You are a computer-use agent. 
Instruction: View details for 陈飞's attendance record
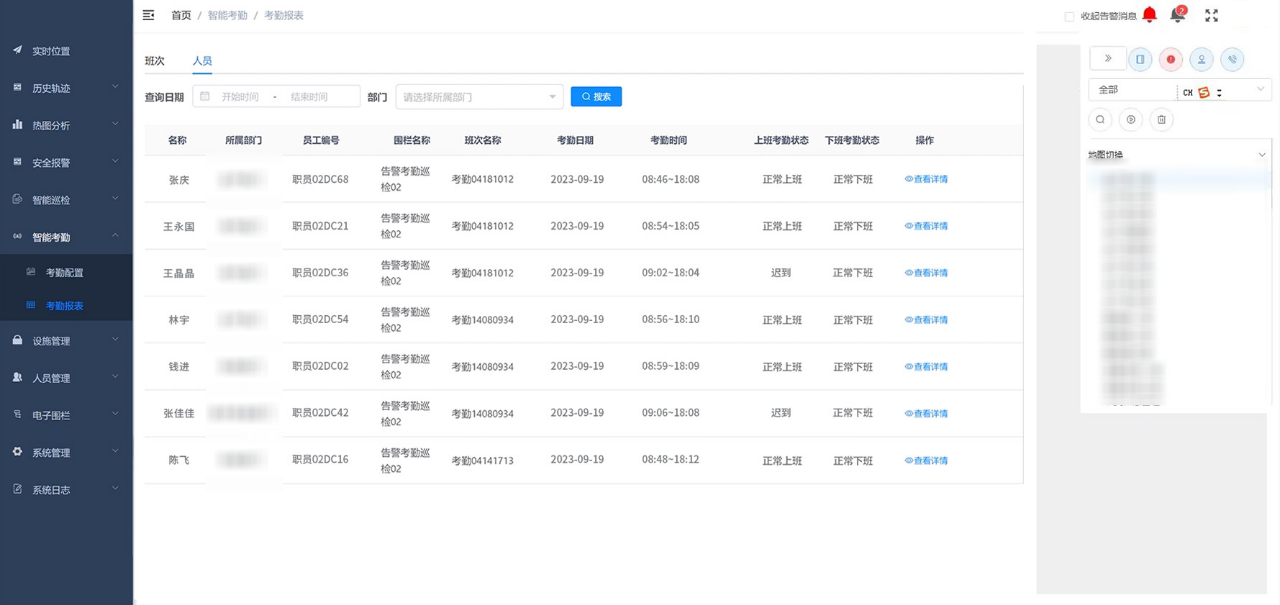point(926,461)
